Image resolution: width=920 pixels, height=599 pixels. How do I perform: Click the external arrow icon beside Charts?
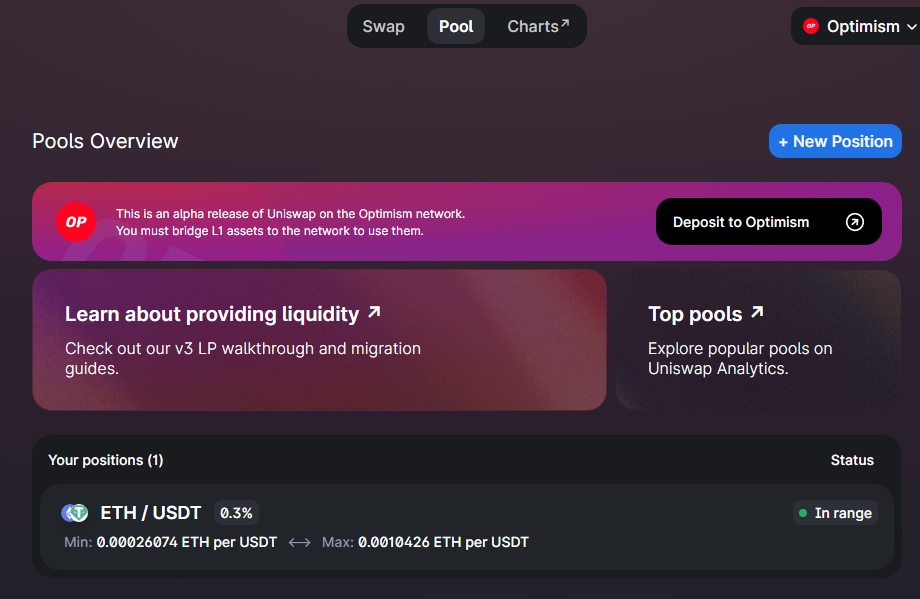click(565, 22)
